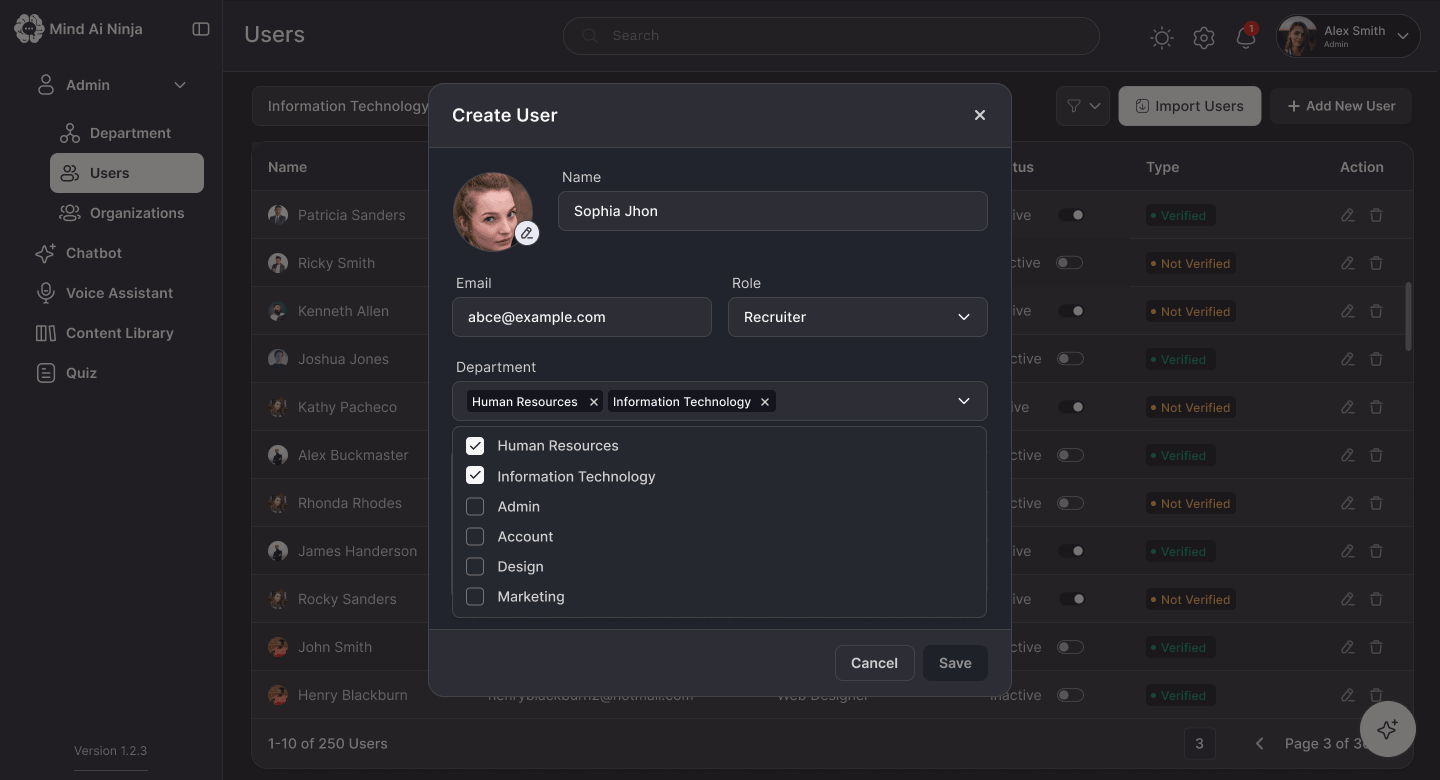1440x780 pixels.
Task: Switch theme with the sun icon
Action: click(1162, 38)
